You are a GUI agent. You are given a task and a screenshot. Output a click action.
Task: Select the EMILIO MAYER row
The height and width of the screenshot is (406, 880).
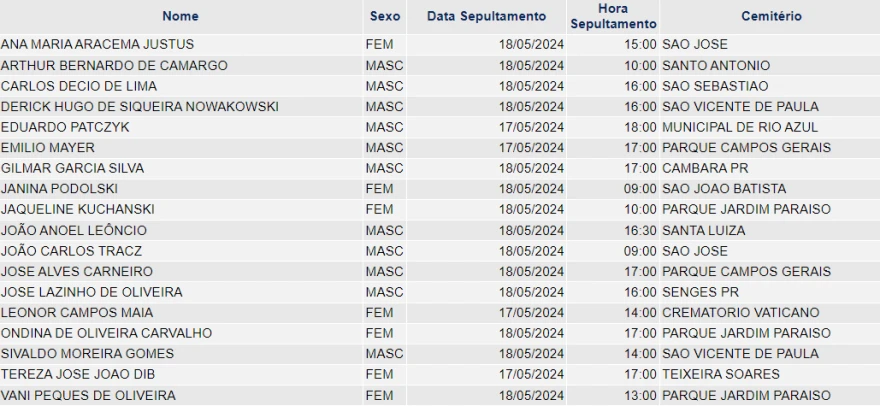click(x=49, y=148)
